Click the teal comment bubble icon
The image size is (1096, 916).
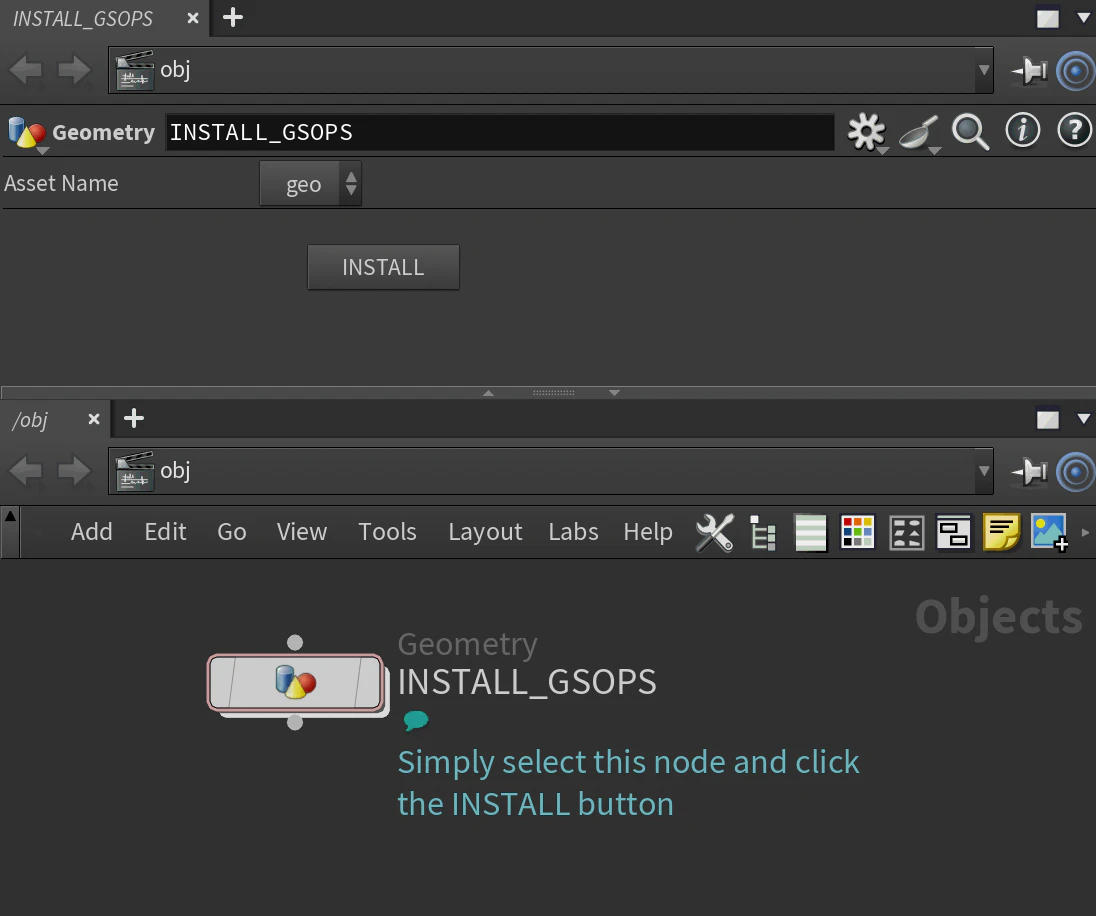416,720
